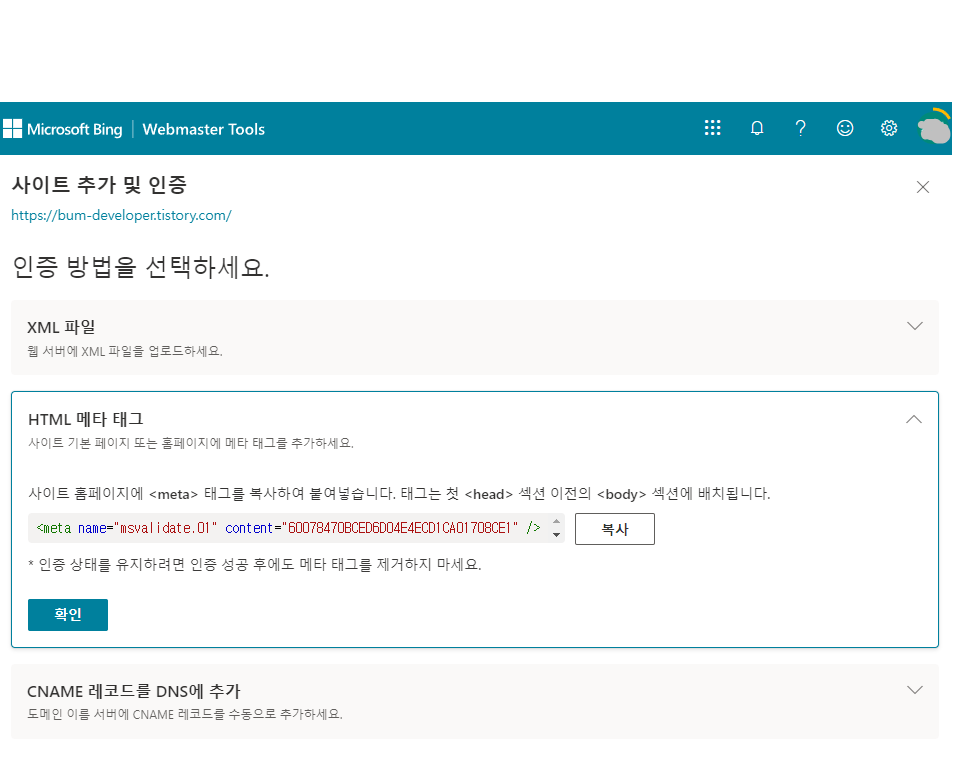Expand the XML 파일 section chevron
The width and height of the screenshot is (956, 766).
coord(915,326)
